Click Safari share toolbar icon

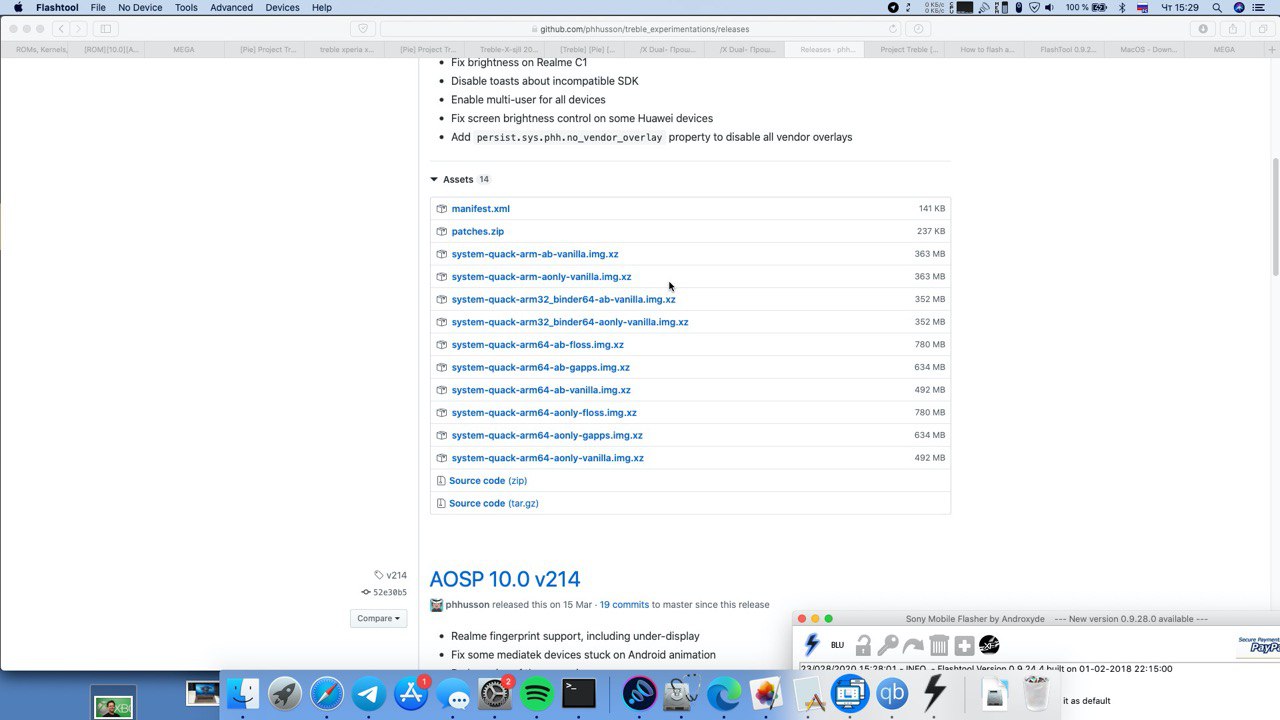1233,29
